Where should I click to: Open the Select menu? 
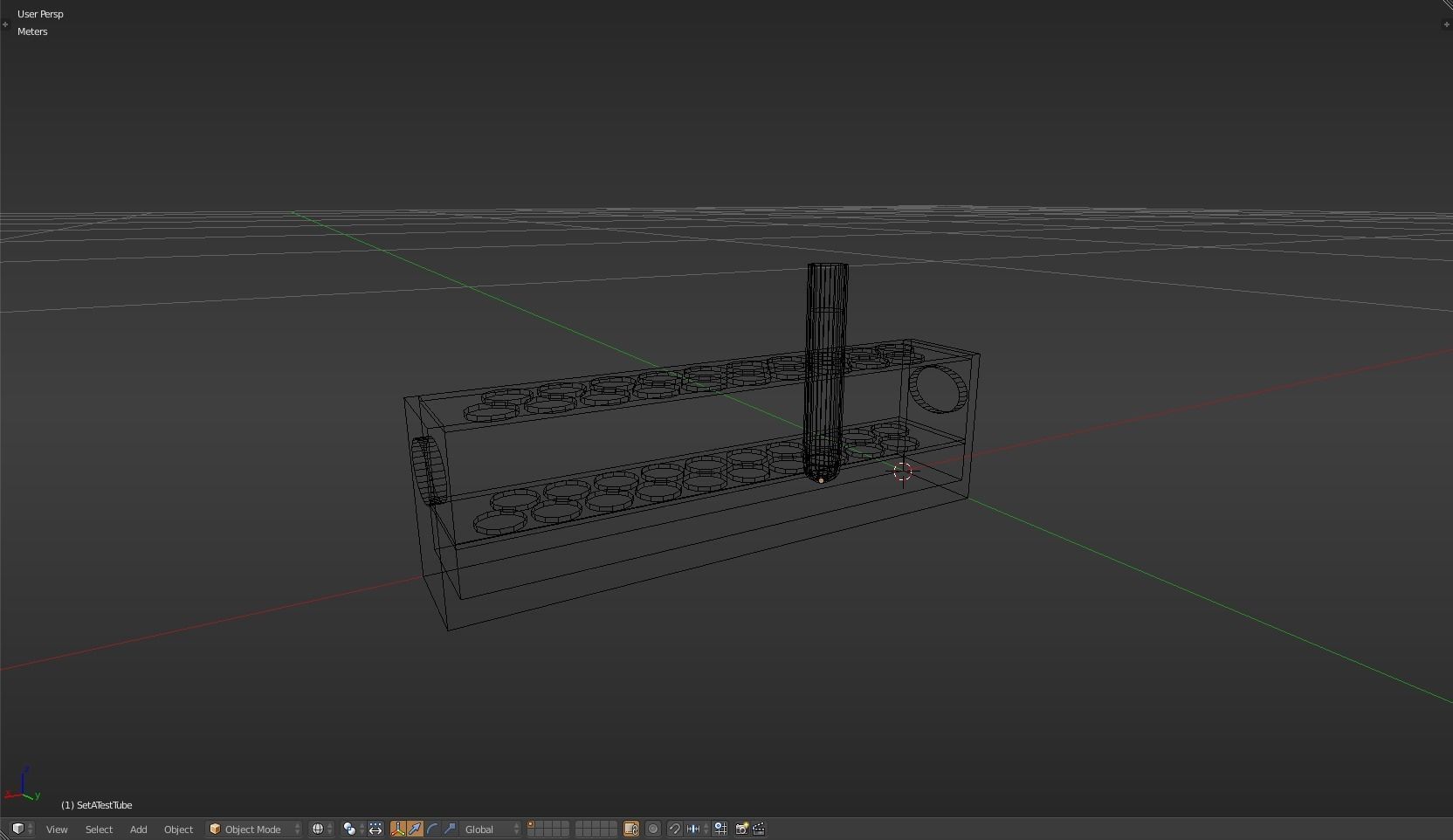tap(99, 829)
